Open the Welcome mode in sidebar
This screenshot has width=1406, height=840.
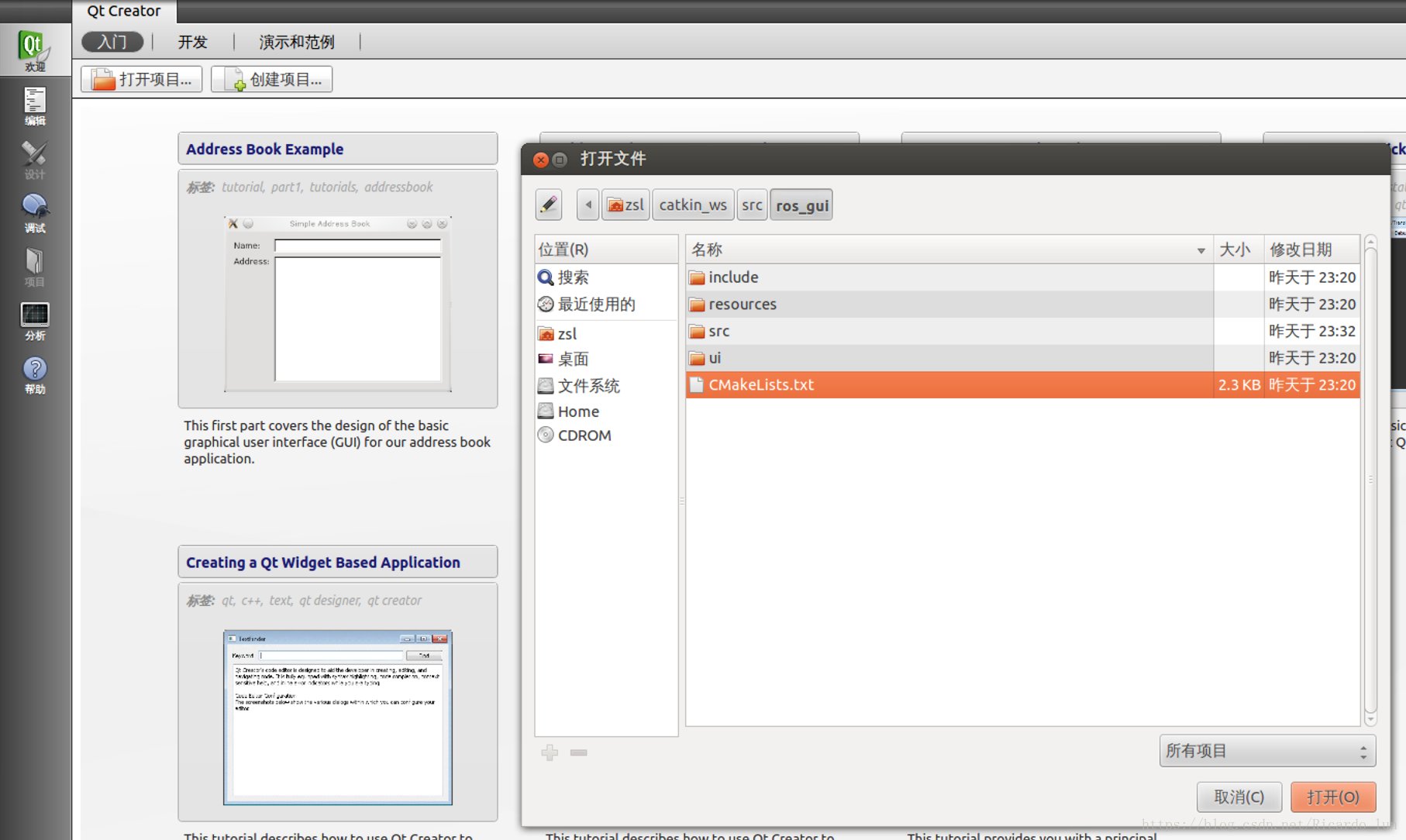coord(34,50)
